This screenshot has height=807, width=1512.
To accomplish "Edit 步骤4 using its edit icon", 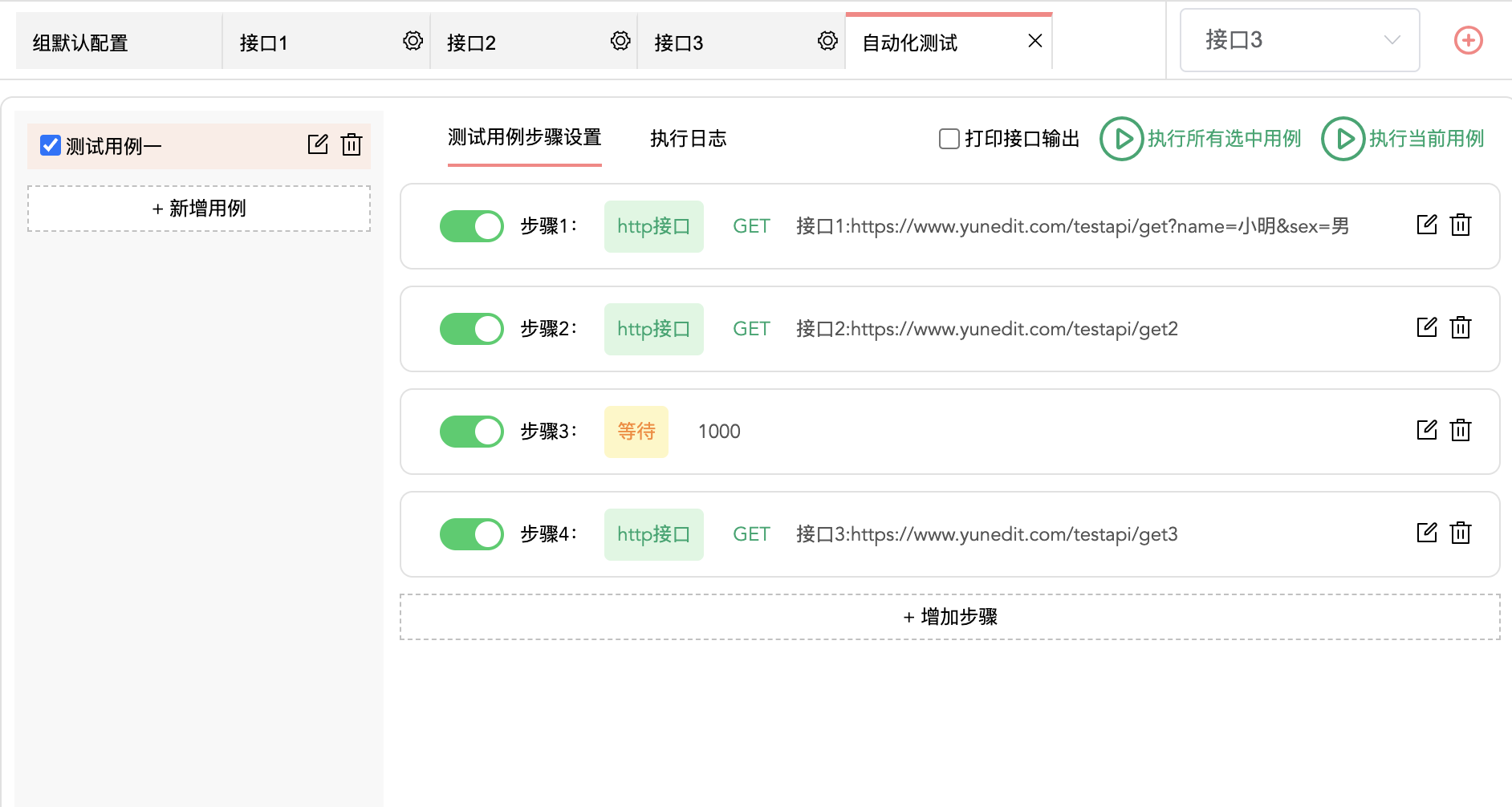I will coord(1427,533).
